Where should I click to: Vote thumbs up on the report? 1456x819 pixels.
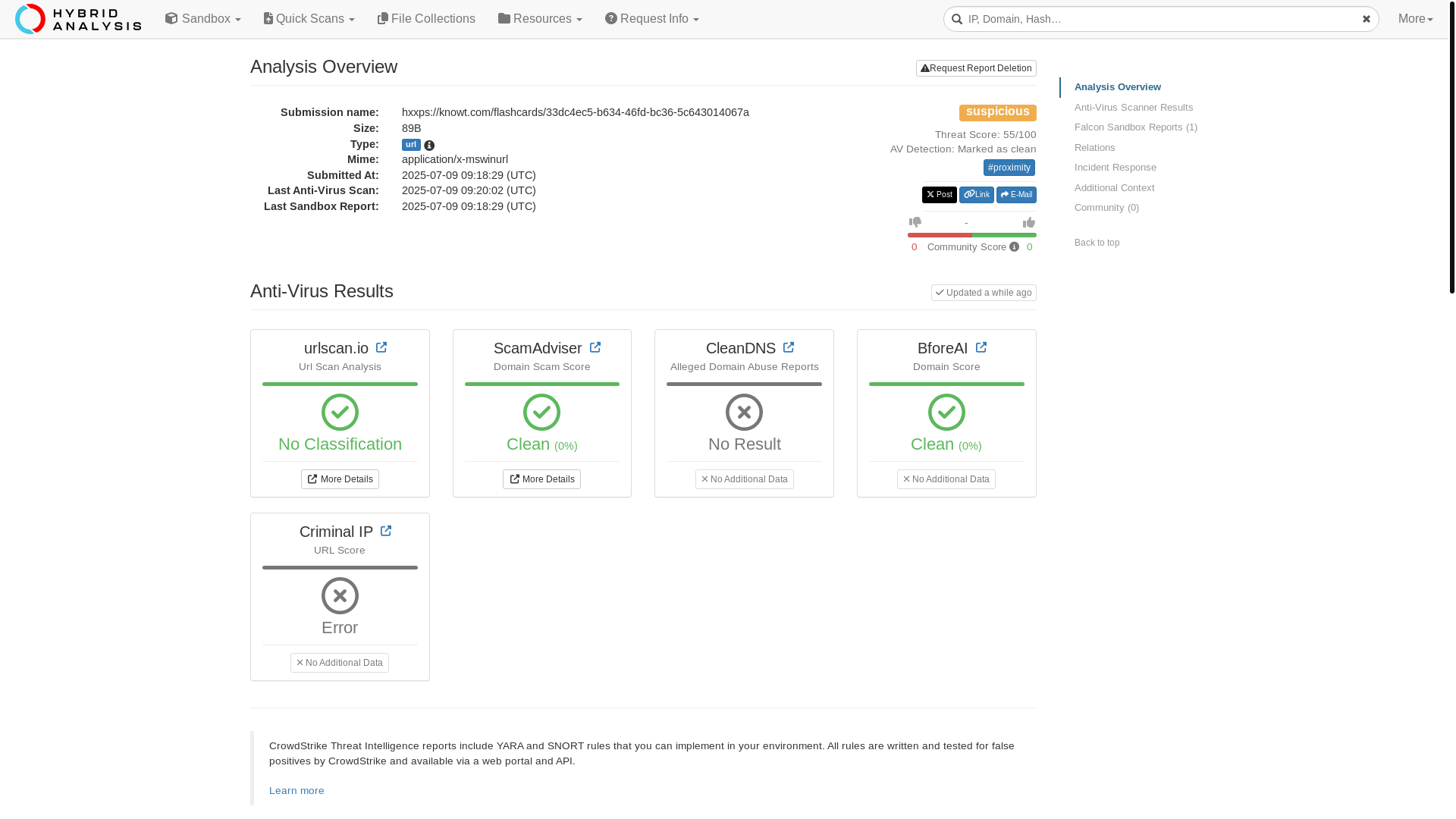1029,222
